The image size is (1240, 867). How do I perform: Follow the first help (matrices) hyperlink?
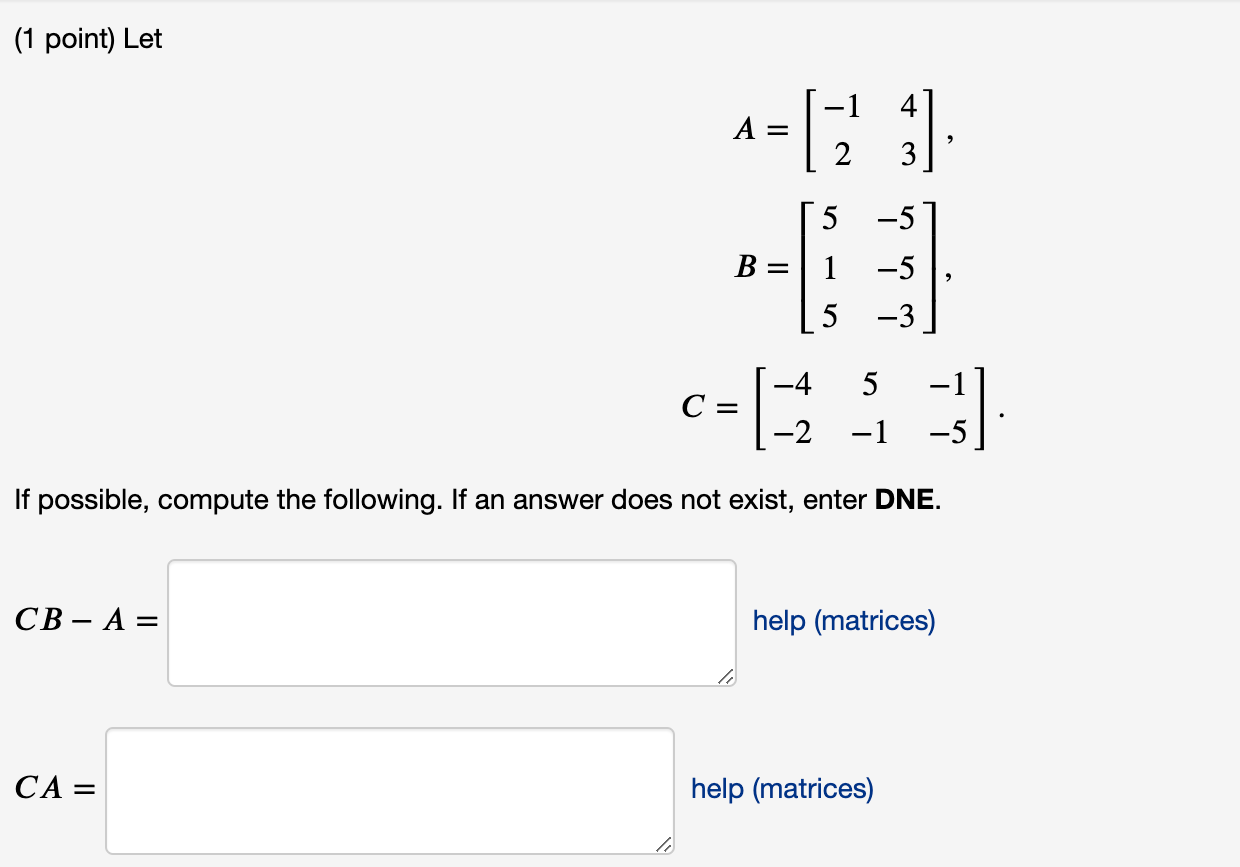(843, 621)
